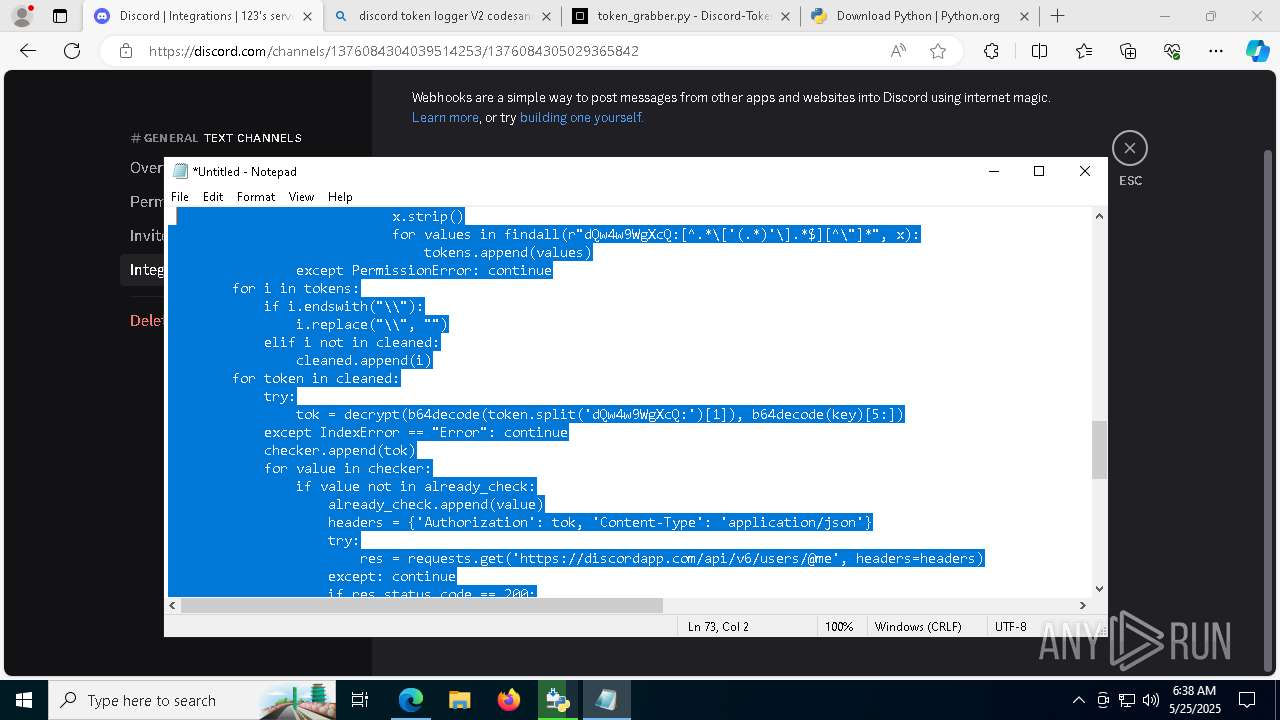The image size is (1280, 720).
Task: Click the clock showing 6:38 AM
Action: click(1193, 691)
